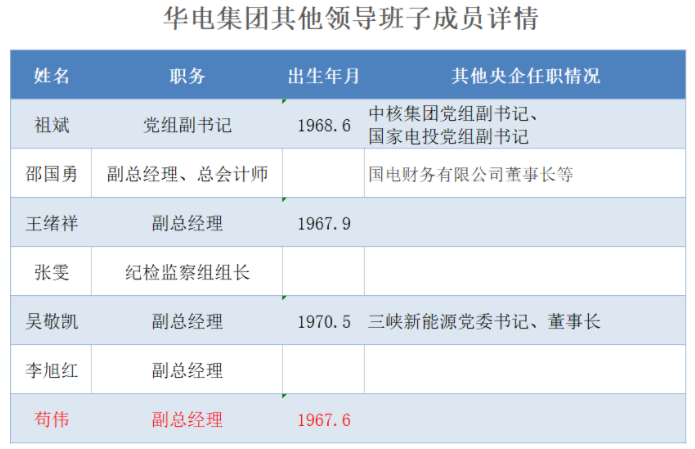Click the birth date 1967.9
Viewport: 695px width, 449px height.
(x=324, y=223)
